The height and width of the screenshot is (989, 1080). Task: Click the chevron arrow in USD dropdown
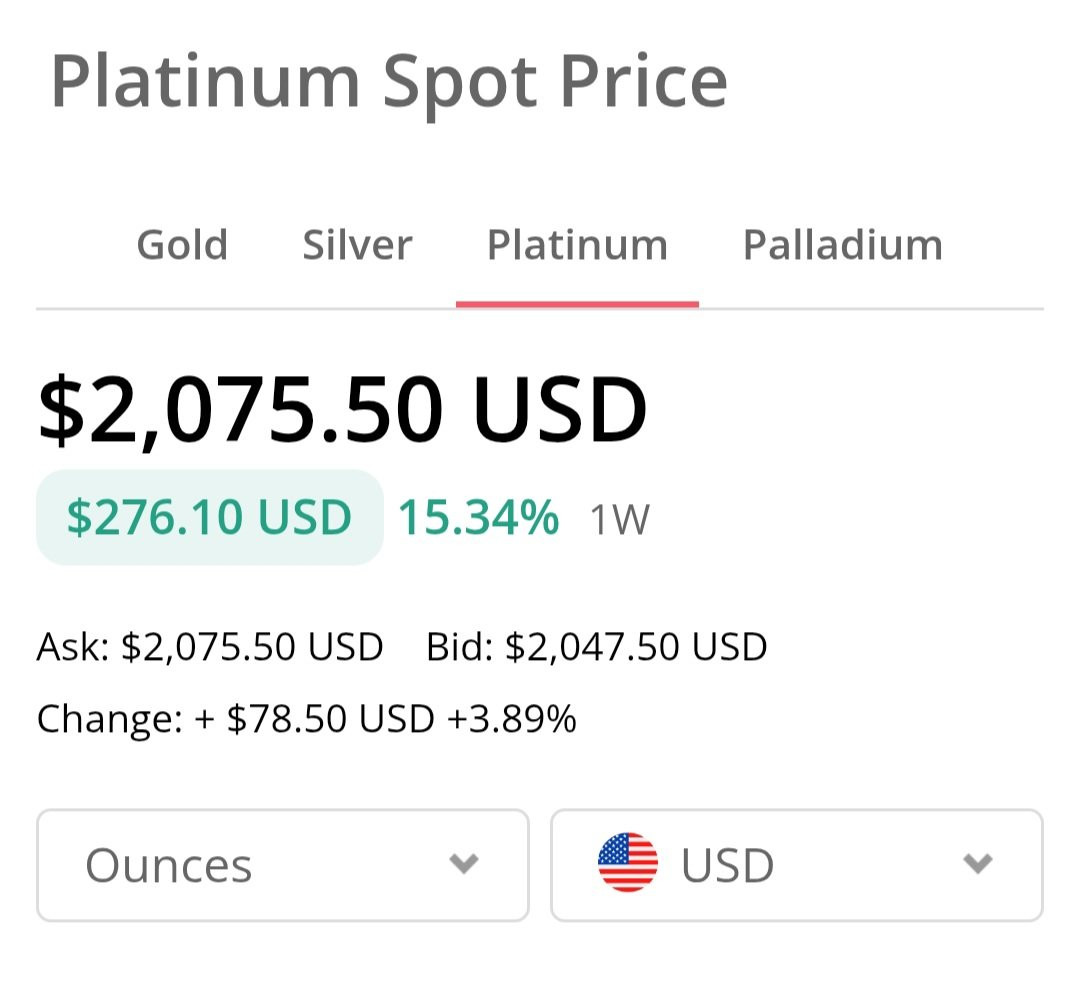click(977, 864)
